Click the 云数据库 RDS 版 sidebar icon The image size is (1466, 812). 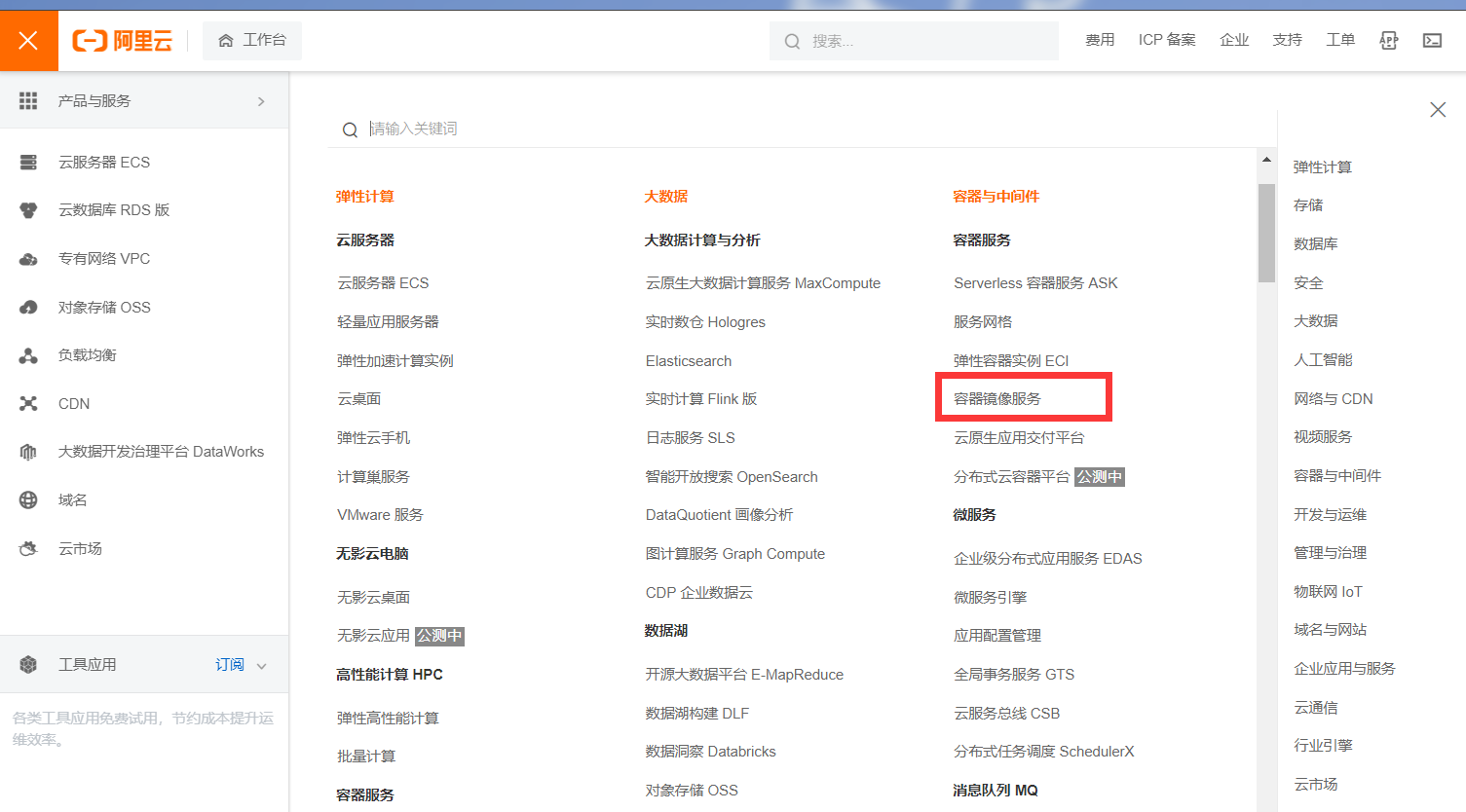(x=28, y=210)
